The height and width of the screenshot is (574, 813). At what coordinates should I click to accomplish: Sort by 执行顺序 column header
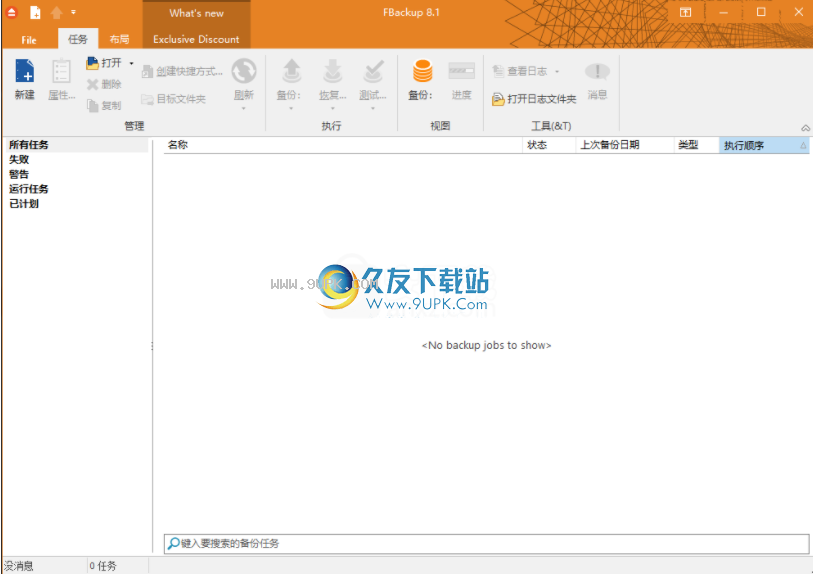[x=764, y=145]
